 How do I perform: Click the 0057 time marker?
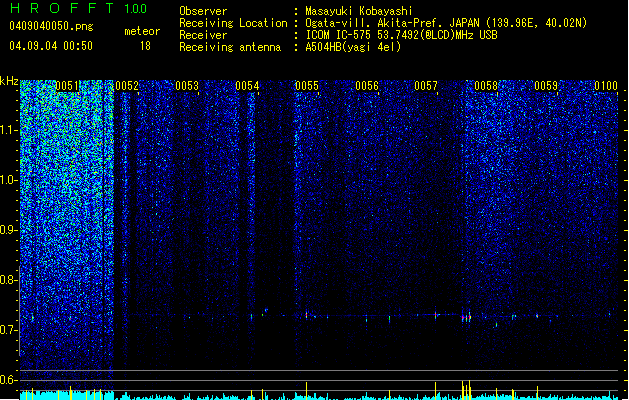pos(426,86)
